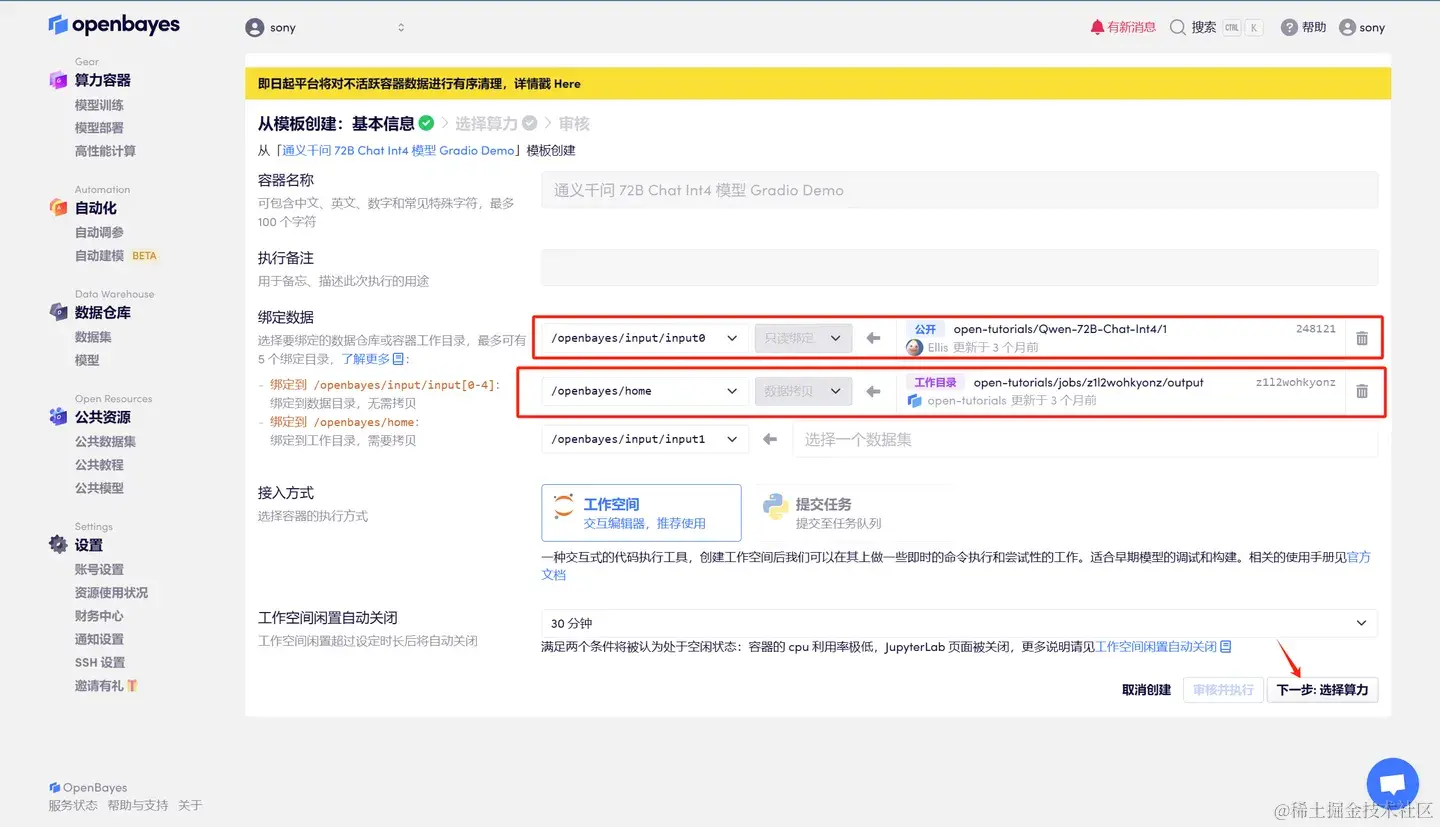Open 模型部署 in sidebar
Viewport: 1440px width, 827px height.
[99, 128]
